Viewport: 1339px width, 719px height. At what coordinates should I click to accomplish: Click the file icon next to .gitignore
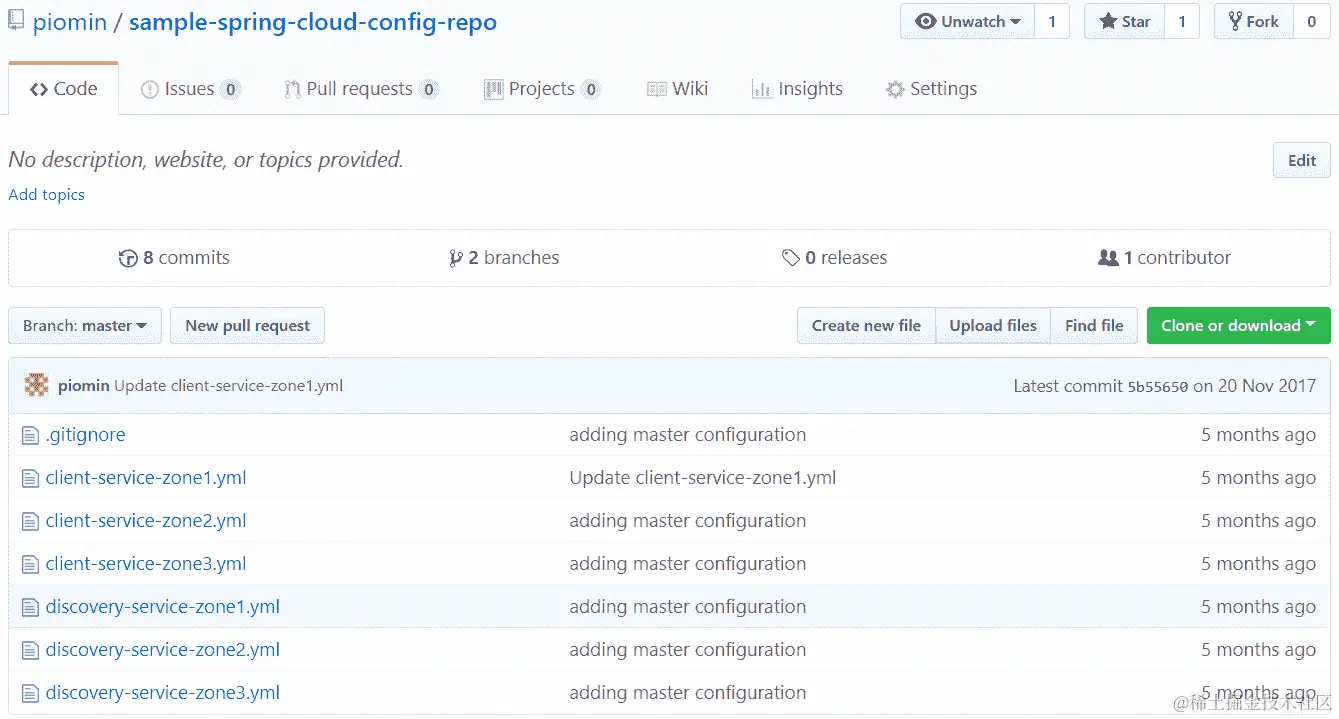click(x=30, y=436)
